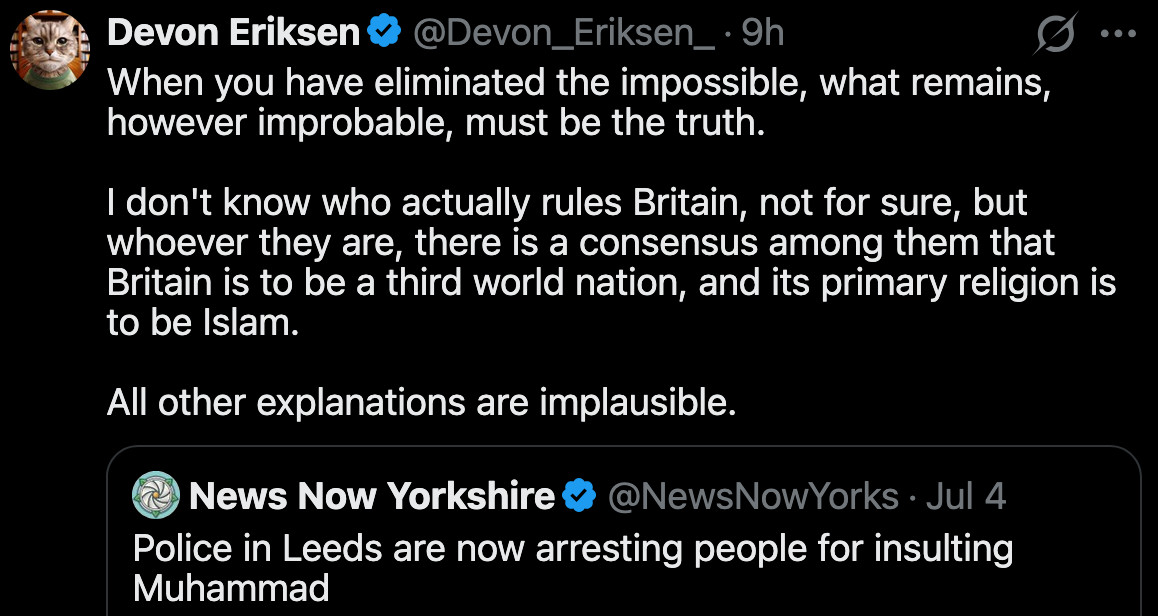Select the News Now Yorkshire display name
Screen dimensions: 1158x616
coord(371,496)
